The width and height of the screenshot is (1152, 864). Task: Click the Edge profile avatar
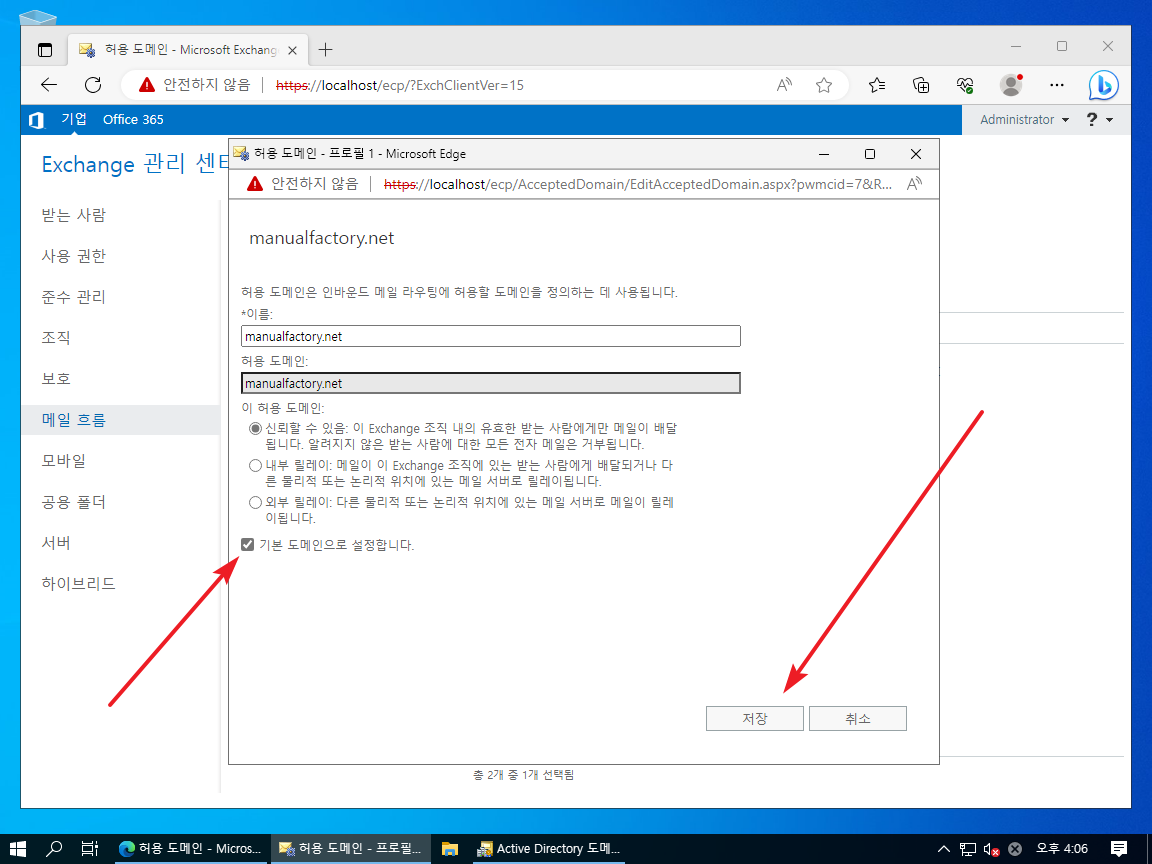[1011, 85]
